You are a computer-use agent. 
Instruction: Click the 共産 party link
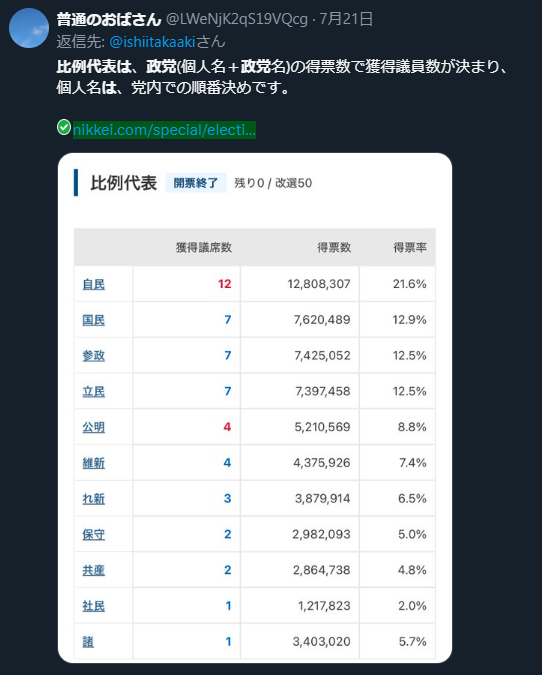click(93, 570)
